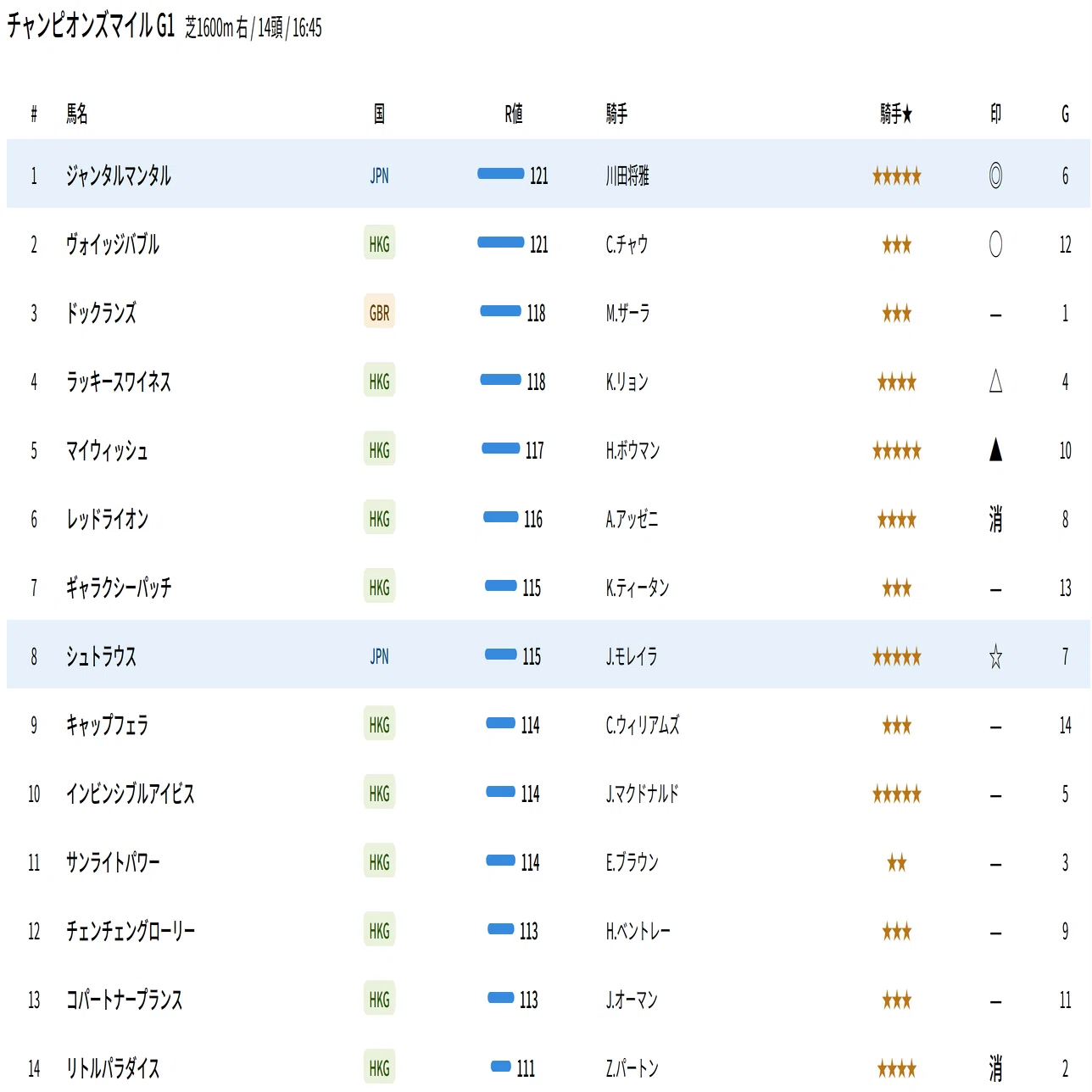
Task: Click horse name マイウィッシュ
Action: click(107, 450)
